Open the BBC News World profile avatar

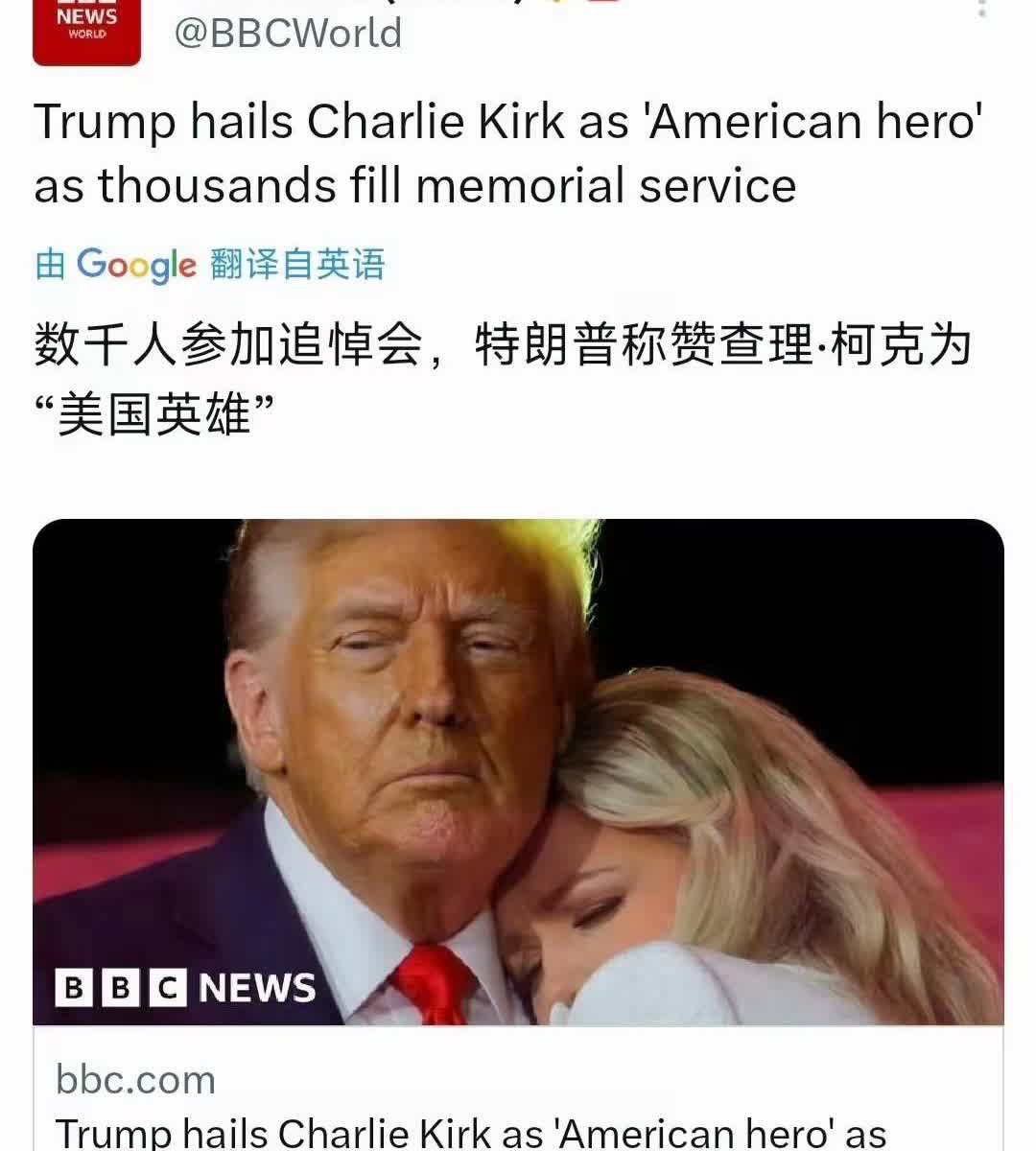pyautogui.click(x=86, y=32)
